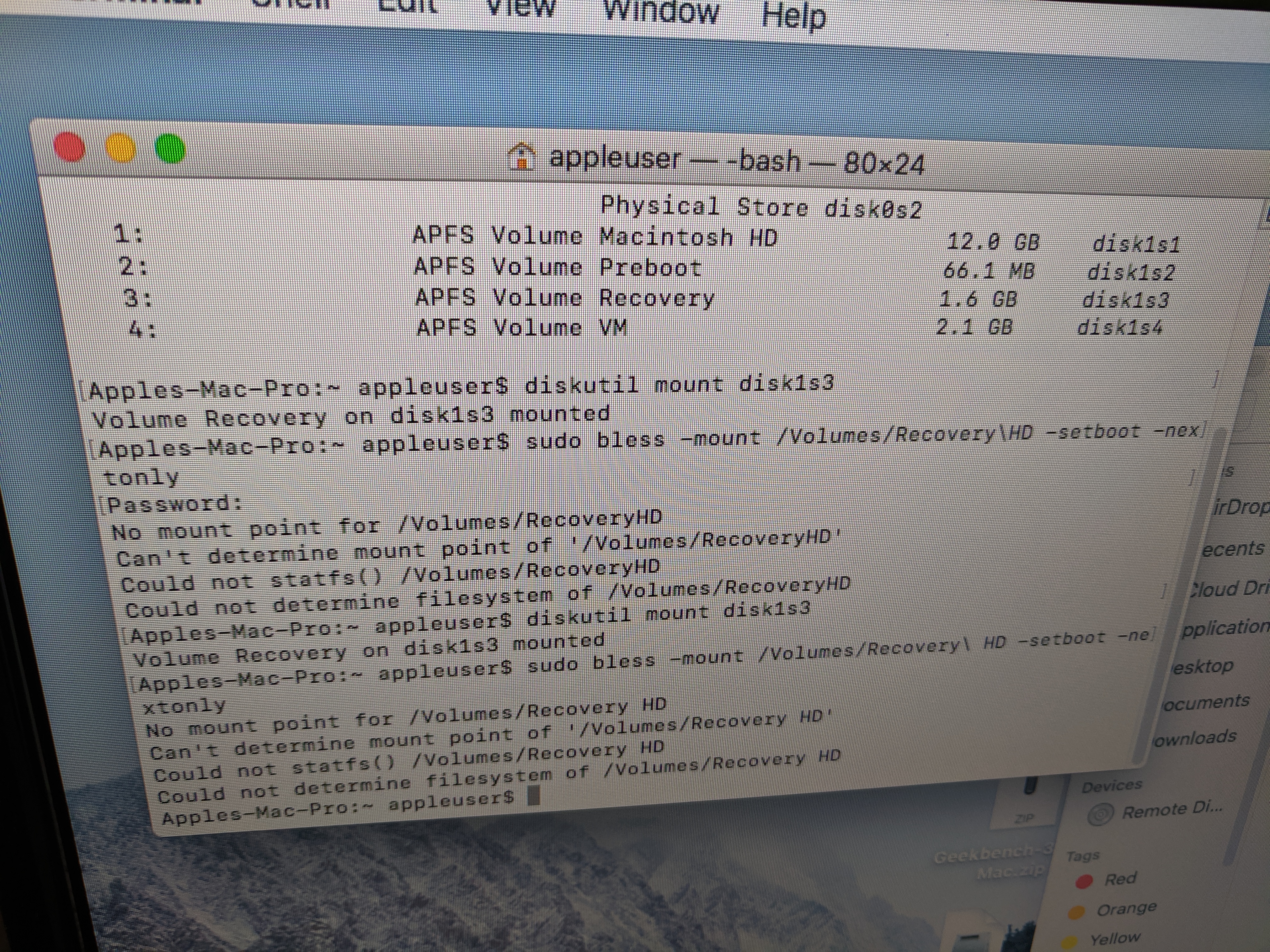
Task: Click the '2.1 GB' size value
Action: point(974,327)
